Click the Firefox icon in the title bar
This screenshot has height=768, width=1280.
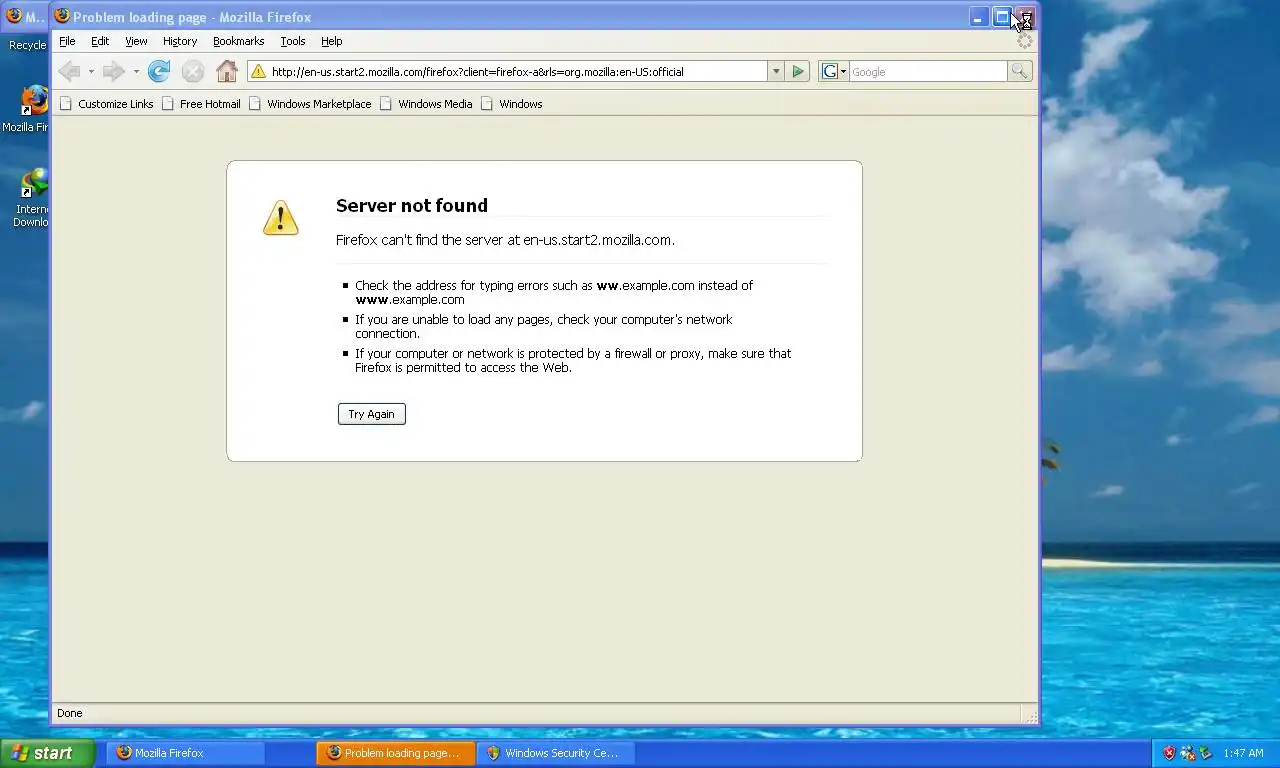pos(62,16)
